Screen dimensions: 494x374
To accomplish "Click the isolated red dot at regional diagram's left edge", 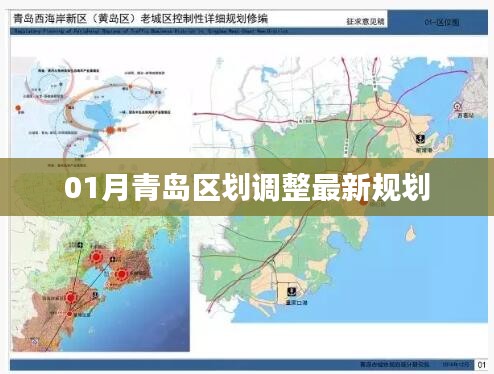I will point(18,108).
